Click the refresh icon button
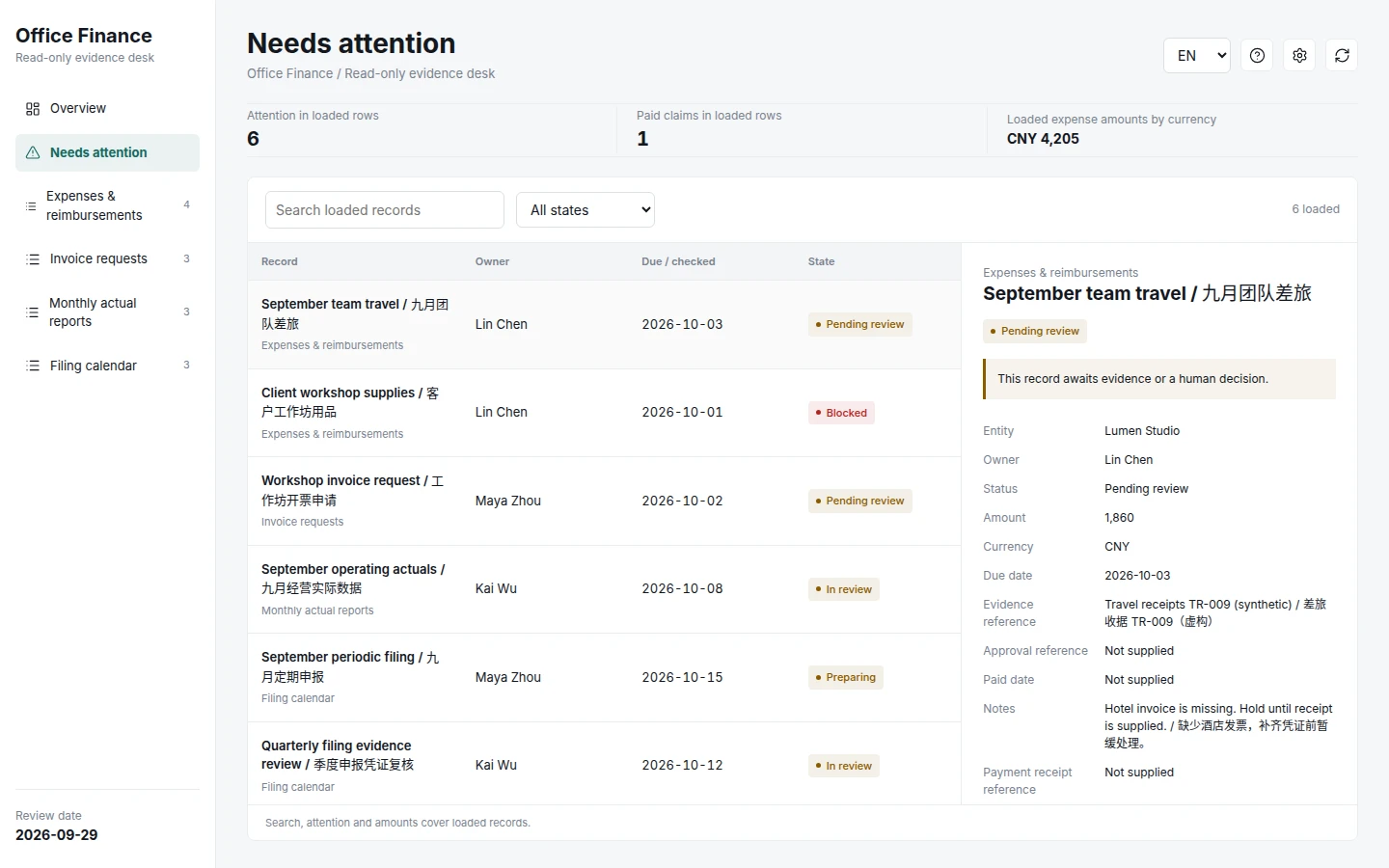This screenshot has height=868, width=1389. [1342, 56]
